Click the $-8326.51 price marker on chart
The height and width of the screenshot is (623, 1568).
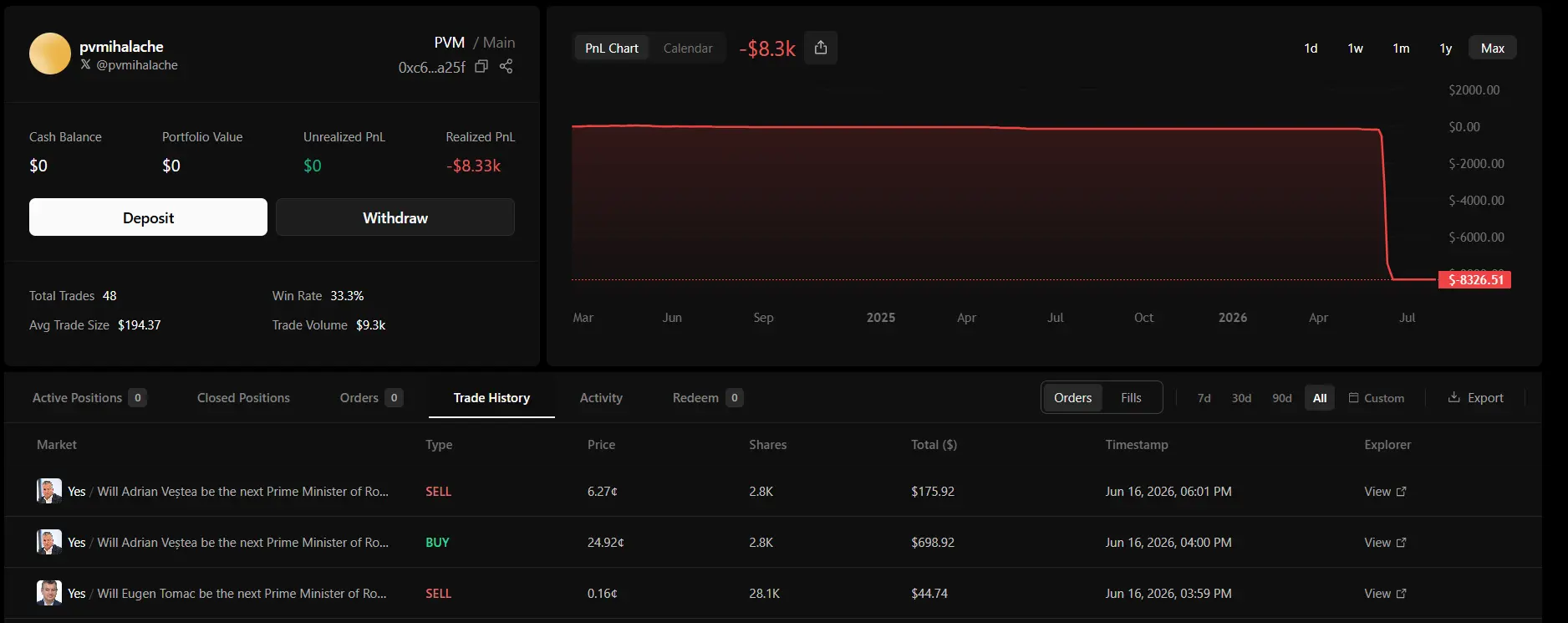pyautogui.click(x=1475, y=280)
